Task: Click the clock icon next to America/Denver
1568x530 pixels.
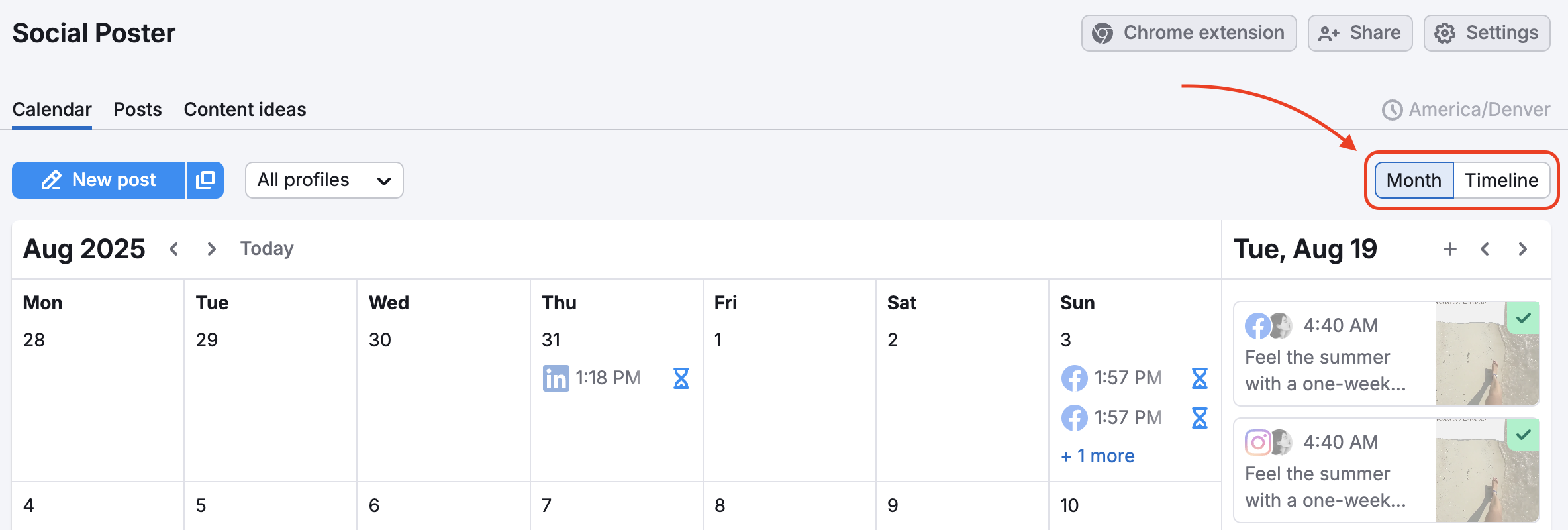Action: [1391, 109]
